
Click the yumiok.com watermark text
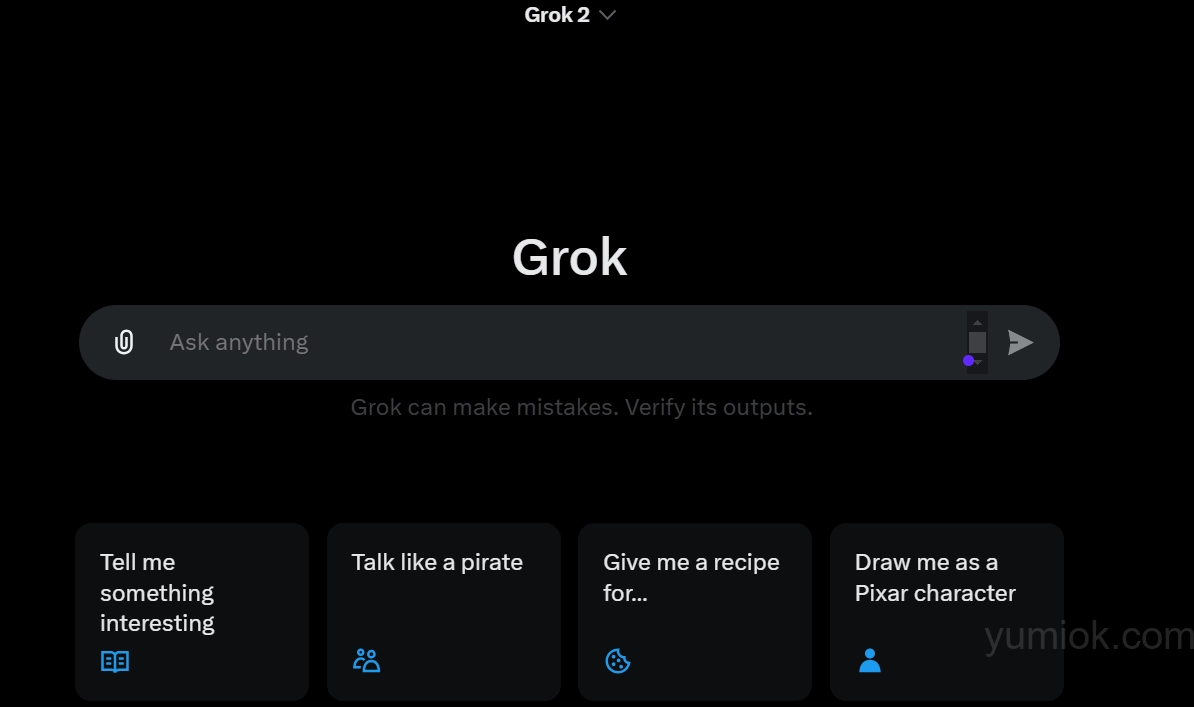coord(1088,636)
